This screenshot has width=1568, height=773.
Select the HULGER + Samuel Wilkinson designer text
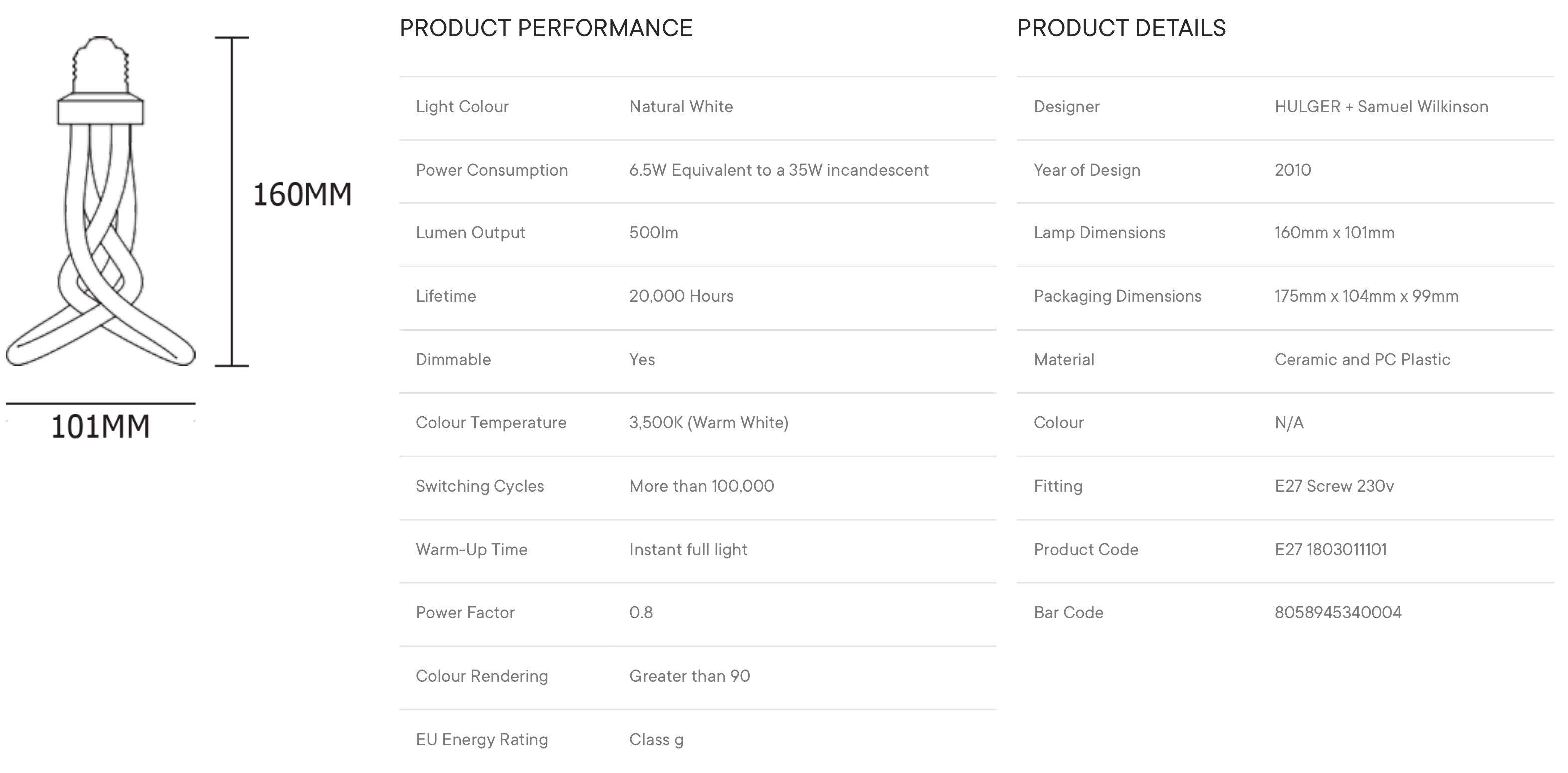1381,107
